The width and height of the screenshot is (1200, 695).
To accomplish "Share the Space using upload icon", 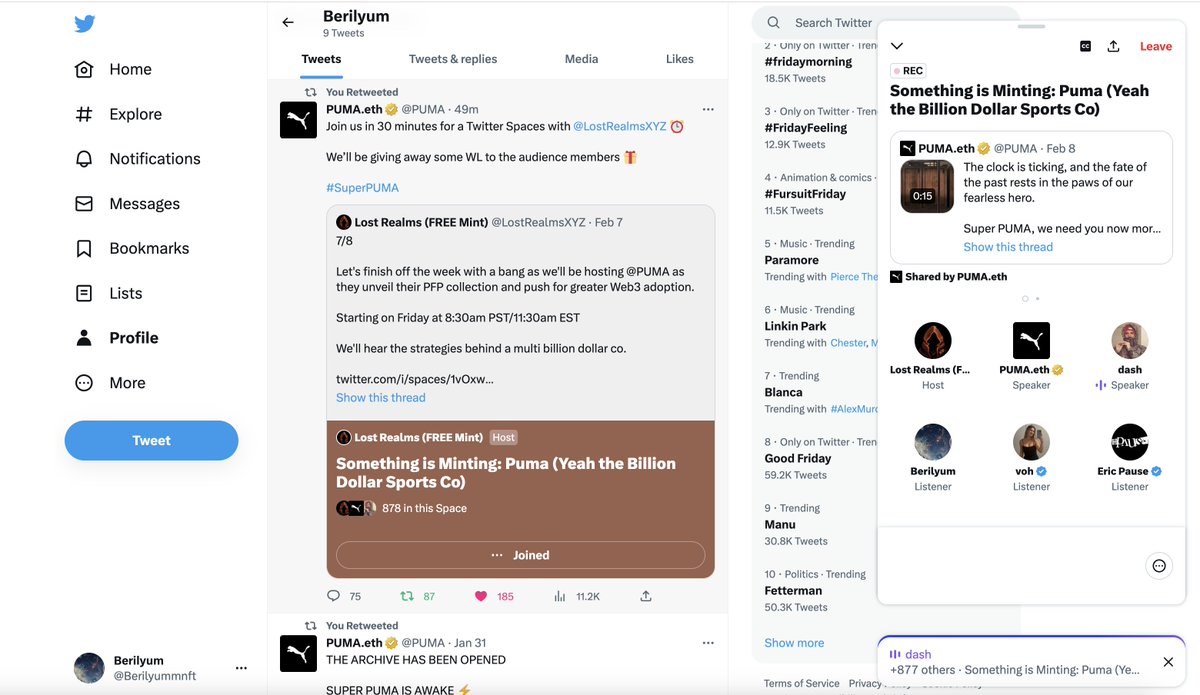I will coord(1114,46).
